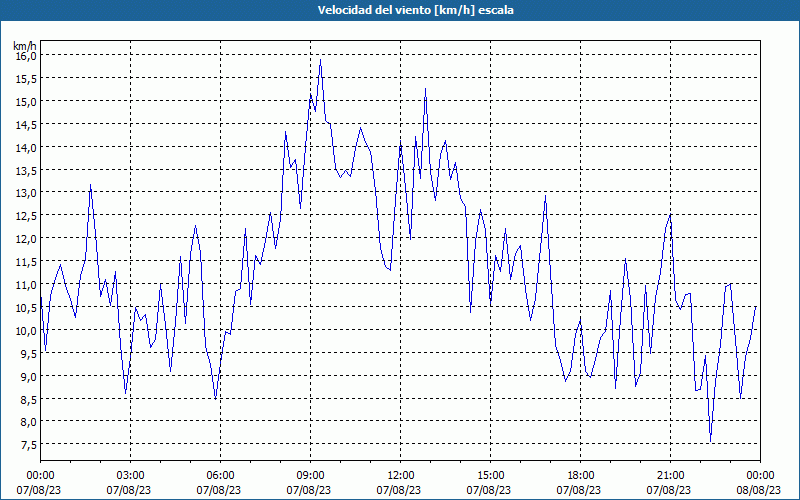Click the 8,5 y-axis value
Image resolution: width=800 pixels, height=500 pixels.
pyautogui.click(x=28, y=399)
